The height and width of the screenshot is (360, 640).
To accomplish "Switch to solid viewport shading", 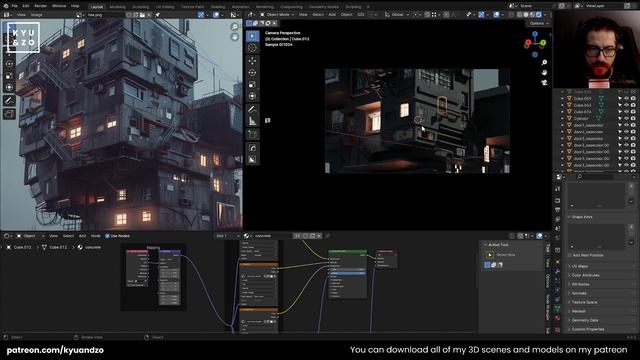I will [526, 15].
